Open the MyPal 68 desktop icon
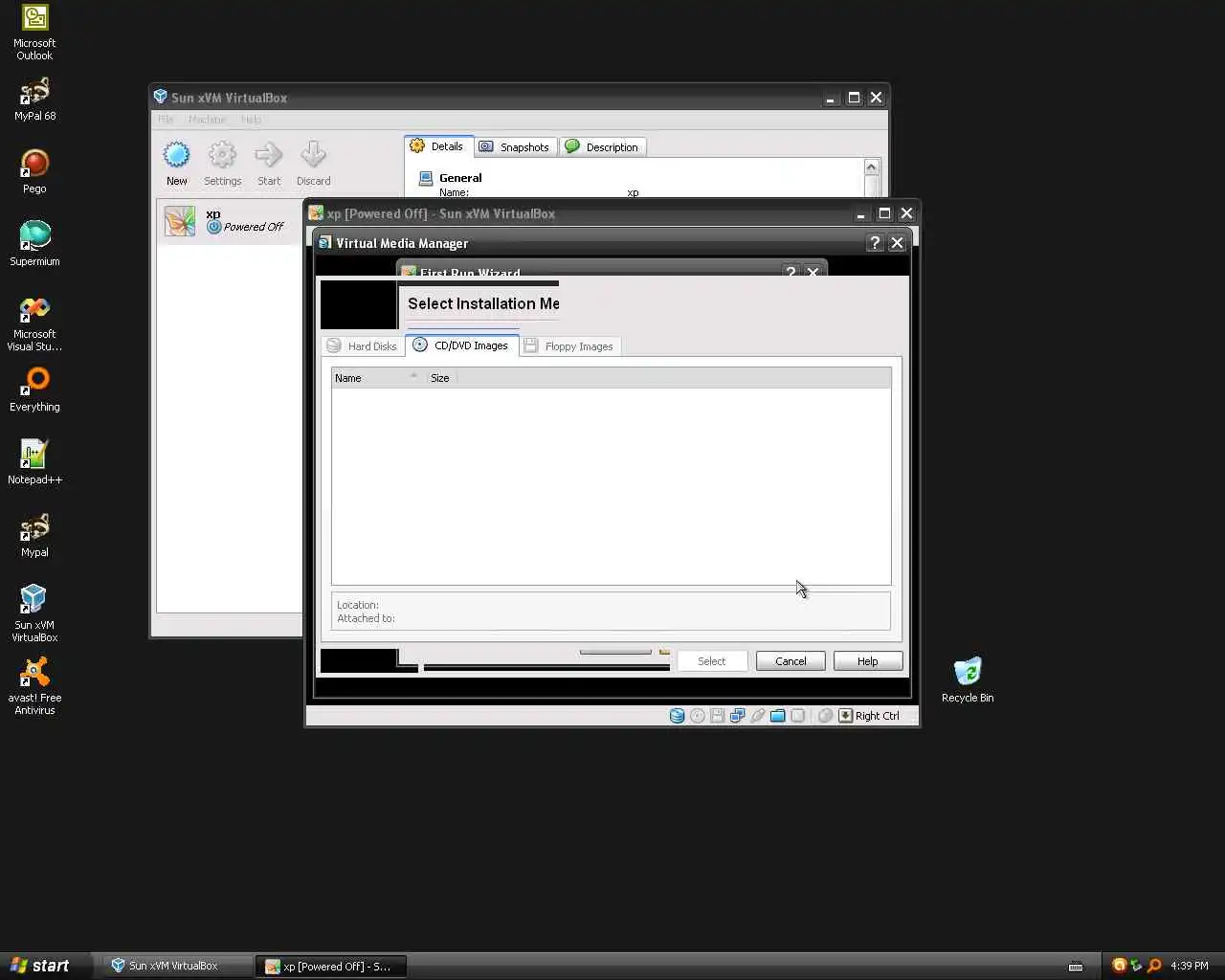Image resolution: width=1225 pixels, height=980 pixels. tap(34, 100)
